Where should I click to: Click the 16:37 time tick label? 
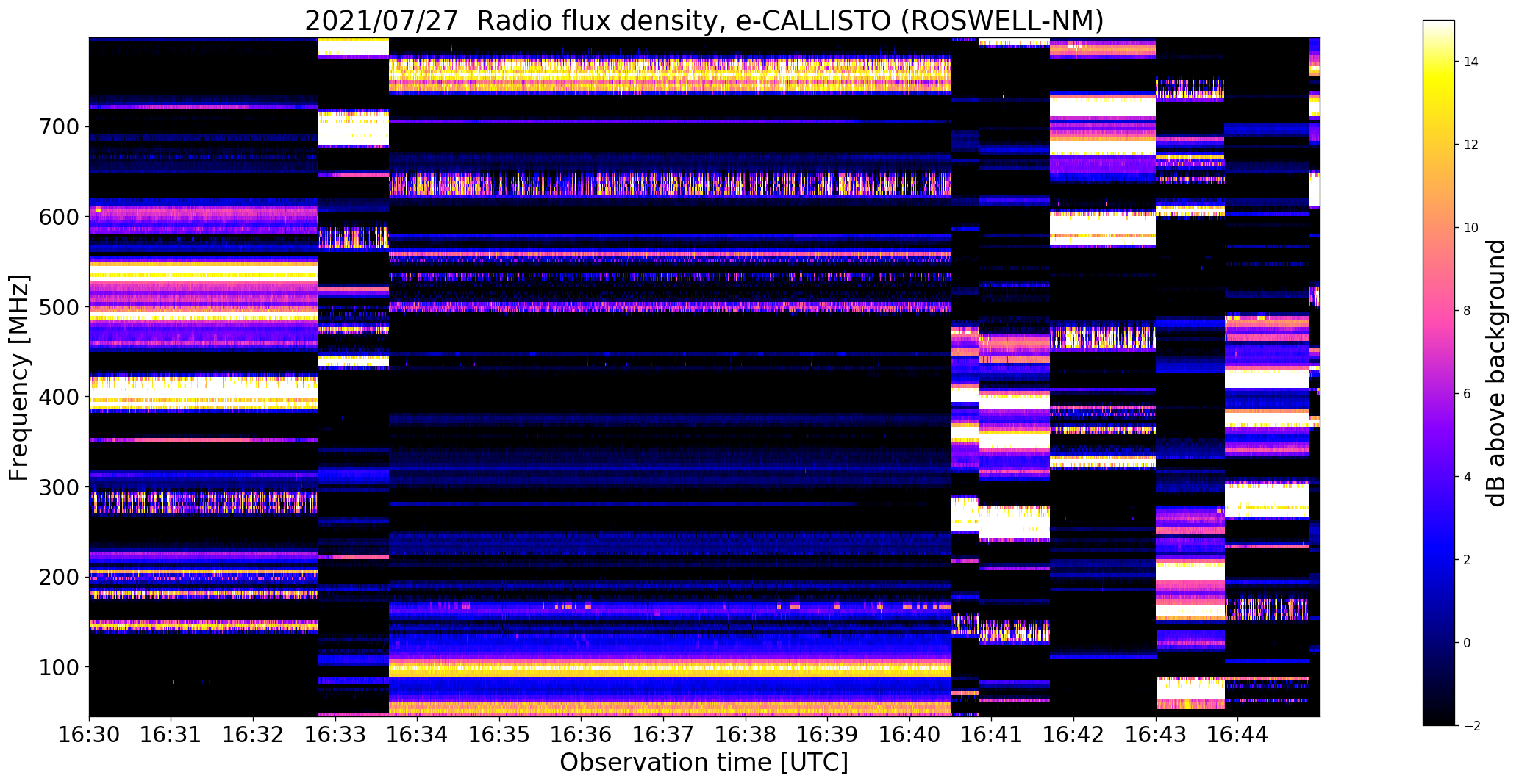click(x=664, y=733)
